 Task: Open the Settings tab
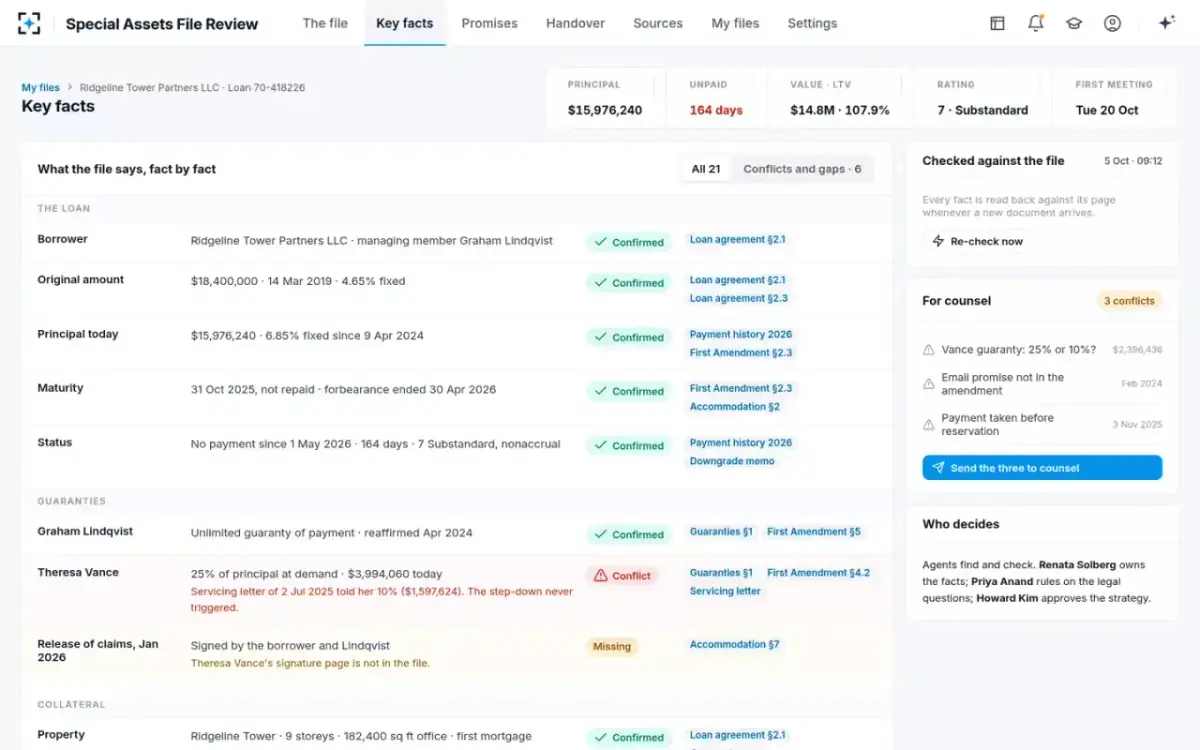(812, 23)
